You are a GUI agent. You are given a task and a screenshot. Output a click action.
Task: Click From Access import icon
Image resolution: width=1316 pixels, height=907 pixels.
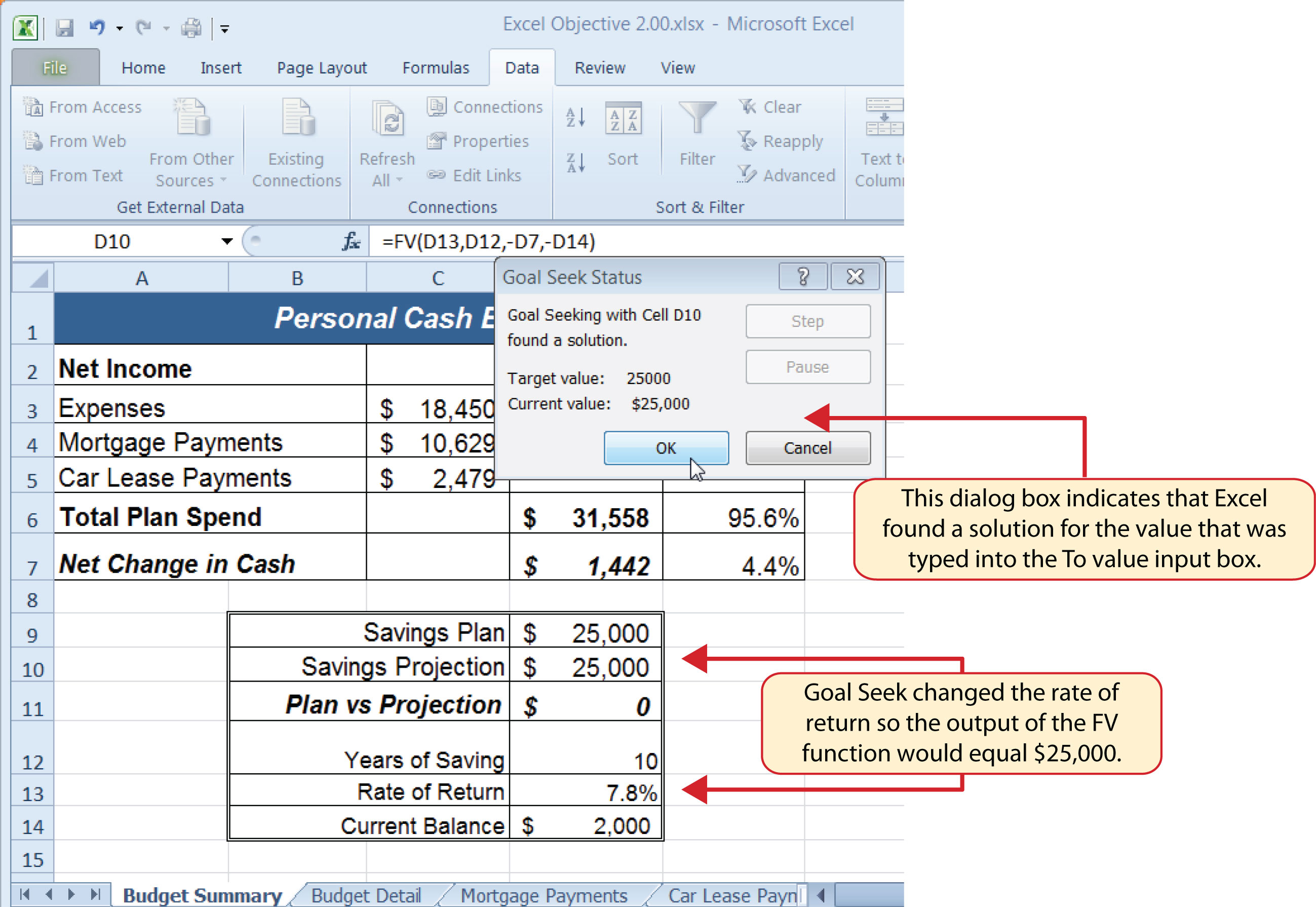point(33,107)
